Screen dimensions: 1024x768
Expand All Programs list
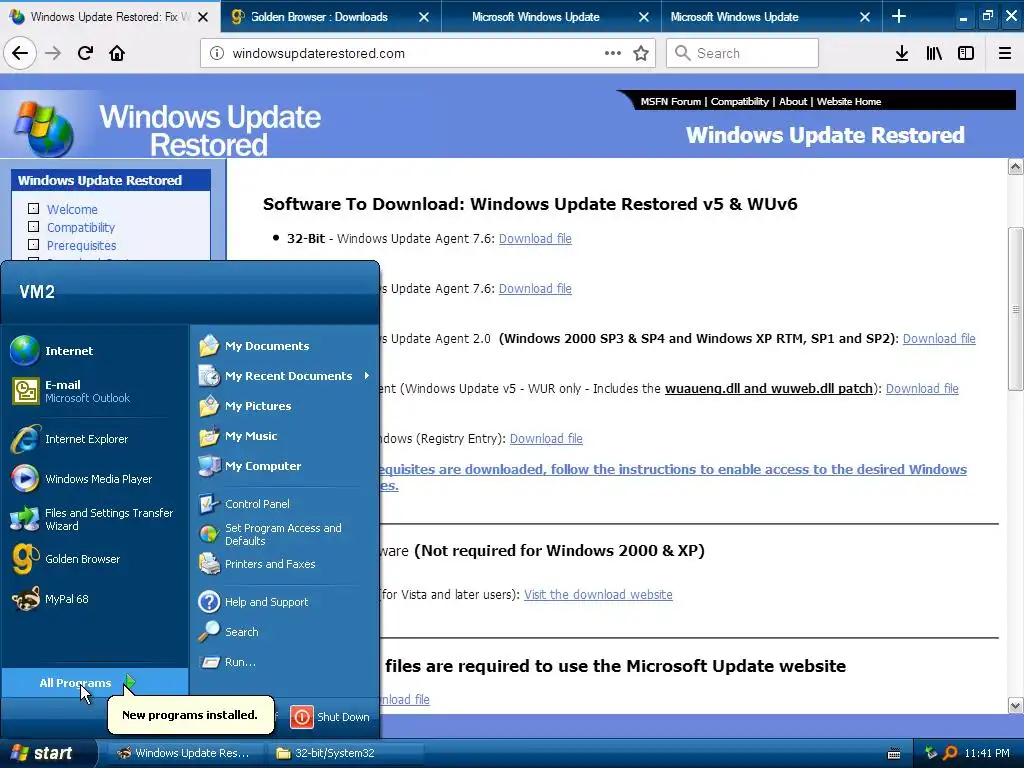tap(95, 682)
